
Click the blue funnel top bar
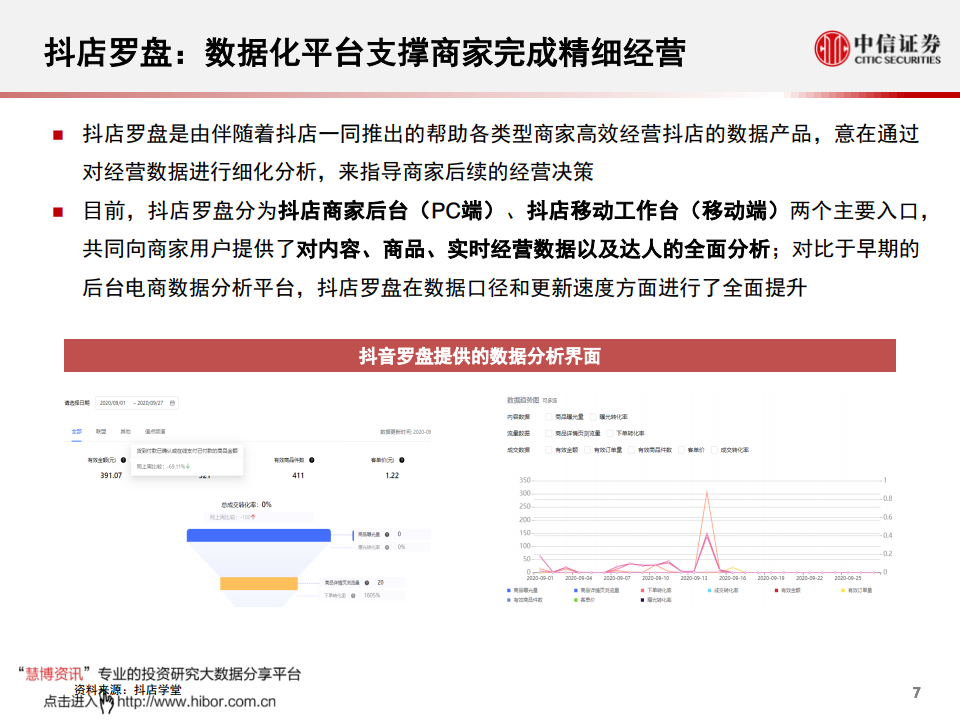pyautogui.click(x=258, y=536)
